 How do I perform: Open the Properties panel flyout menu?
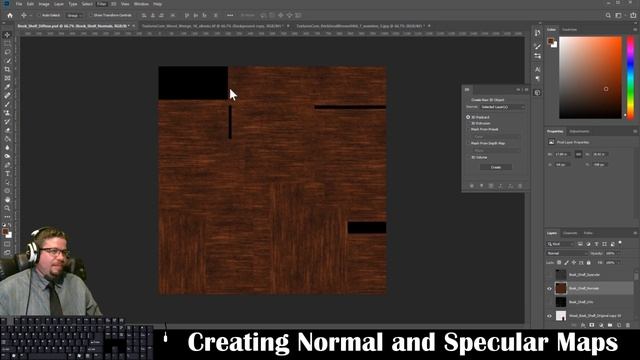635,131
